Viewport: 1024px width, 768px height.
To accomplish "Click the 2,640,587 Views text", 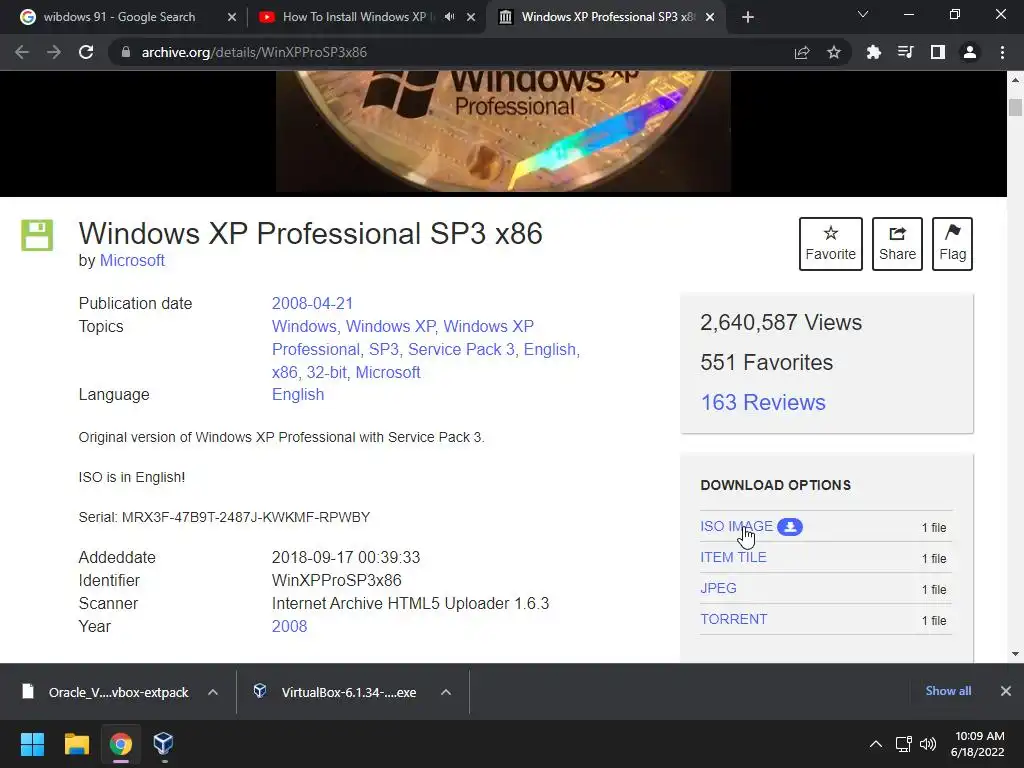I will [781, 323].
